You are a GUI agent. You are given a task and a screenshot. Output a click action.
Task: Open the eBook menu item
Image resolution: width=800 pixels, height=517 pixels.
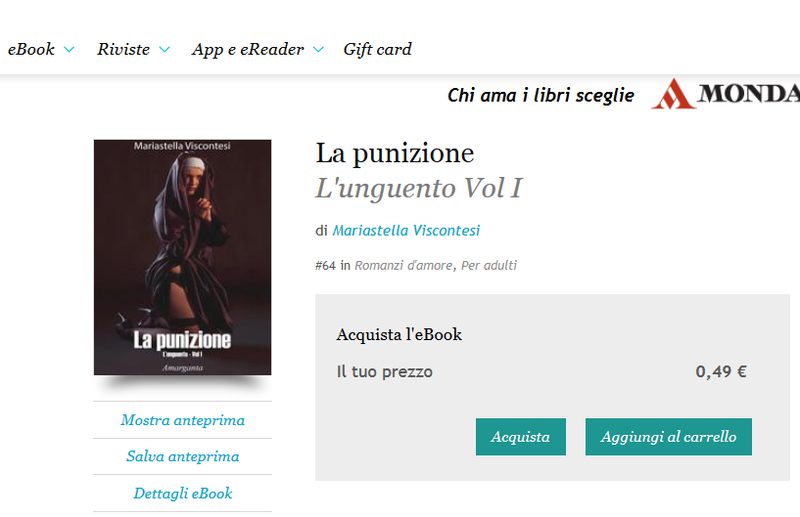pyautogui.click(x=31, y=49)
